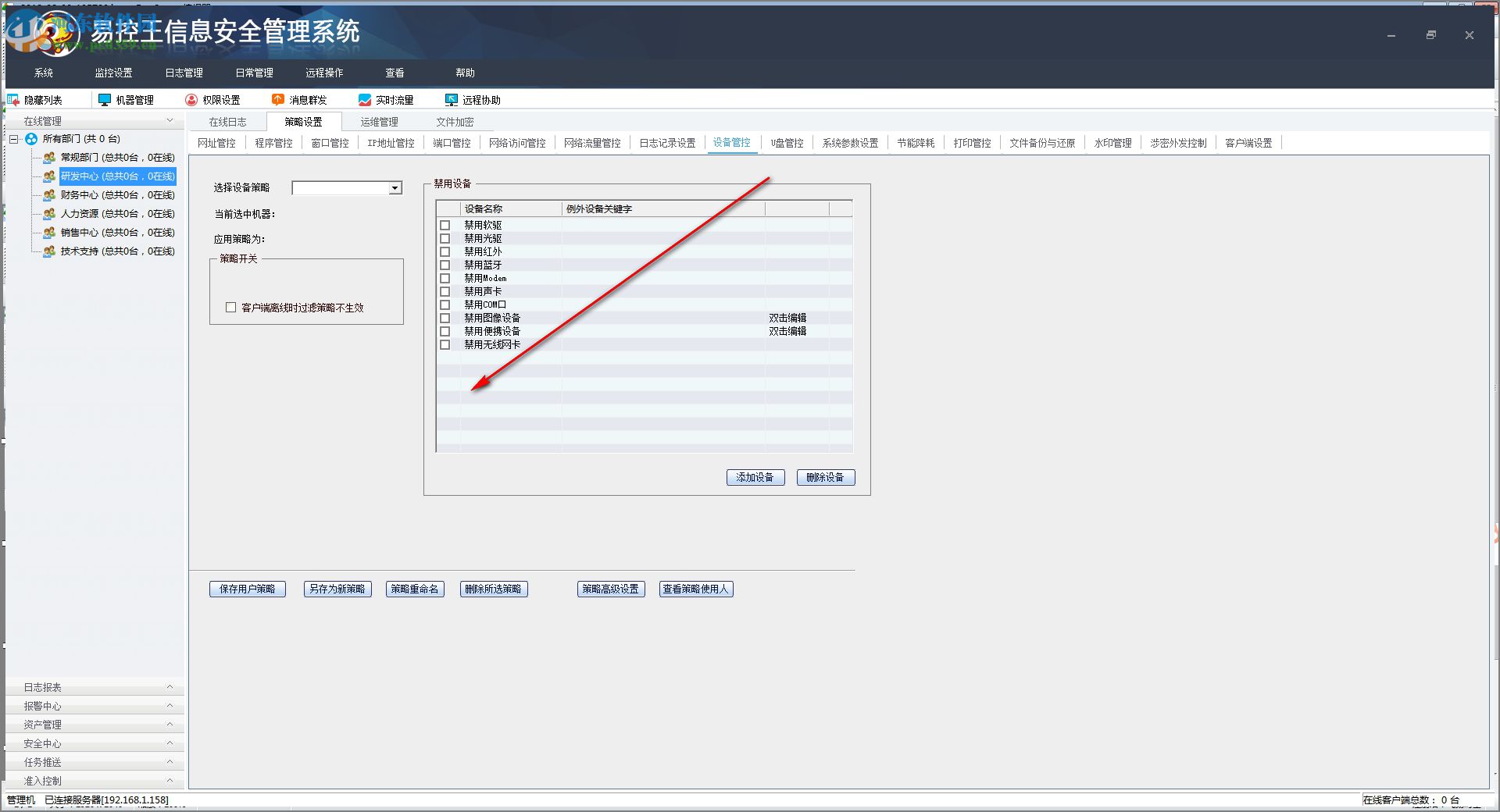Click the 机器管理 monitor icon
1500x812 pixels.
click(105, 100)
